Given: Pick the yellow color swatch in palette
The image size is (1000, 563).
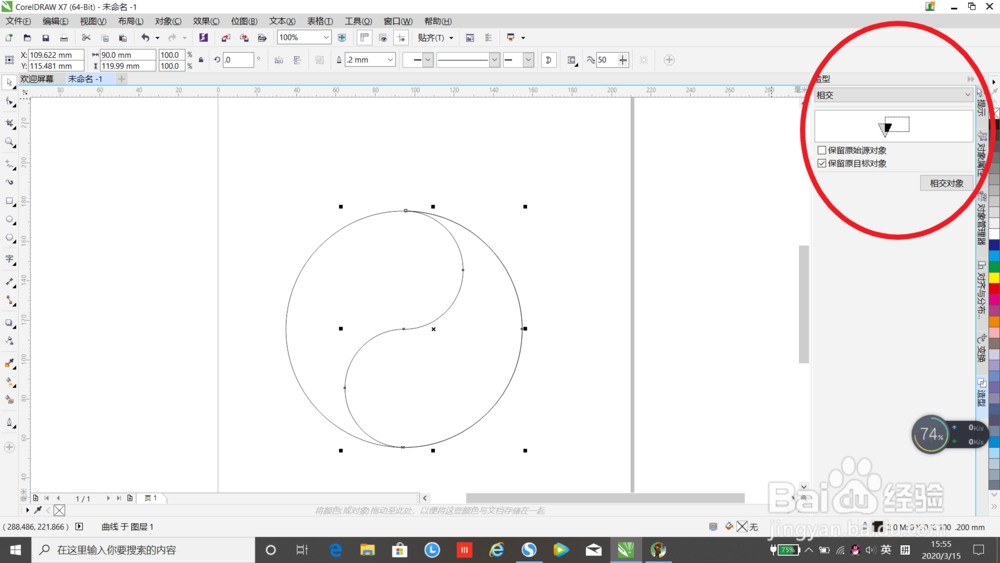Looking at the screenshot, I should (x=994, y=278).
